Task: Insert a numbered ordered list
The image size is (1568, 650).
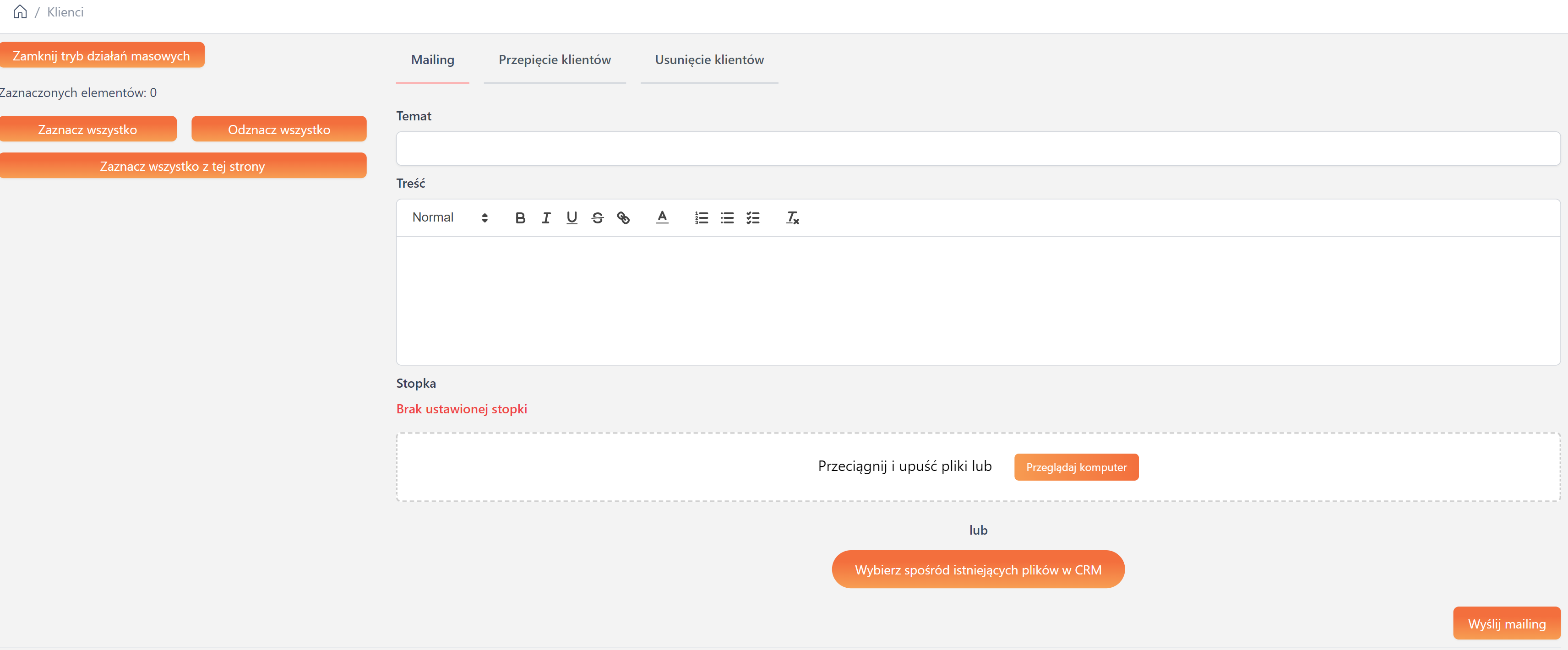Action: click(x=701, y=218)
